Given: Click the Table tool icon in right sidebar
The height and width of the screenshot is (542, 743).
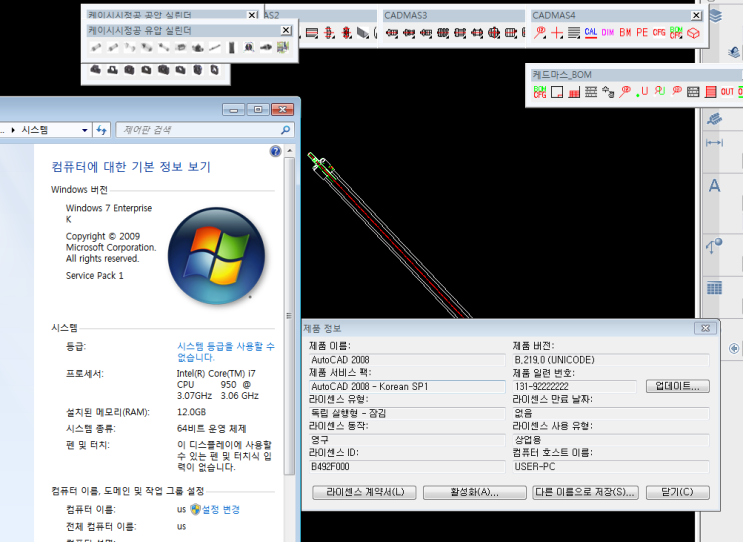Looking at the screenshot, I should [714, 288].
